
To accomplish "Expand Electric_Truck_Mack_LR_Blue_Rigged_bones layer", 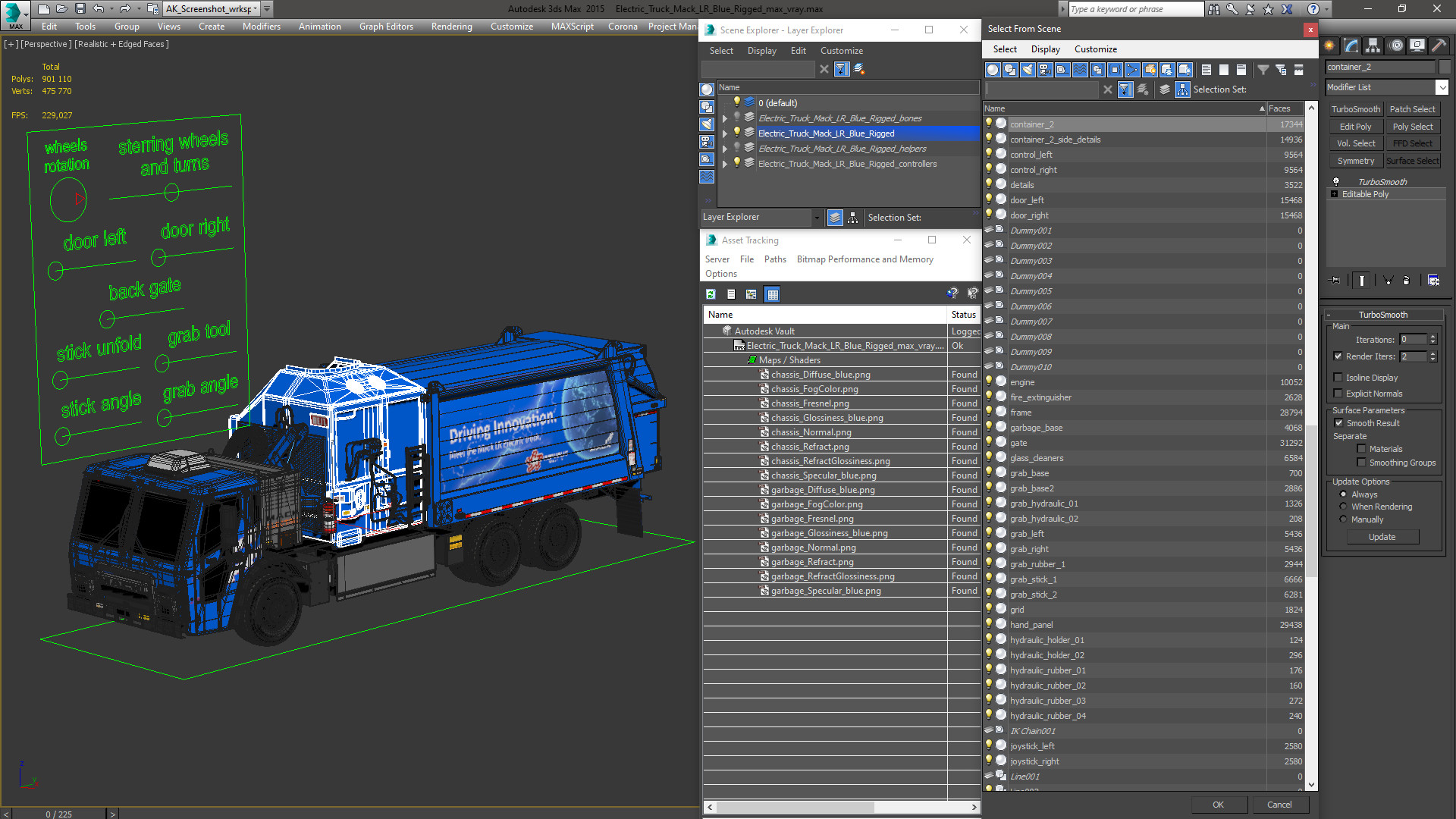I will (725, 118).
